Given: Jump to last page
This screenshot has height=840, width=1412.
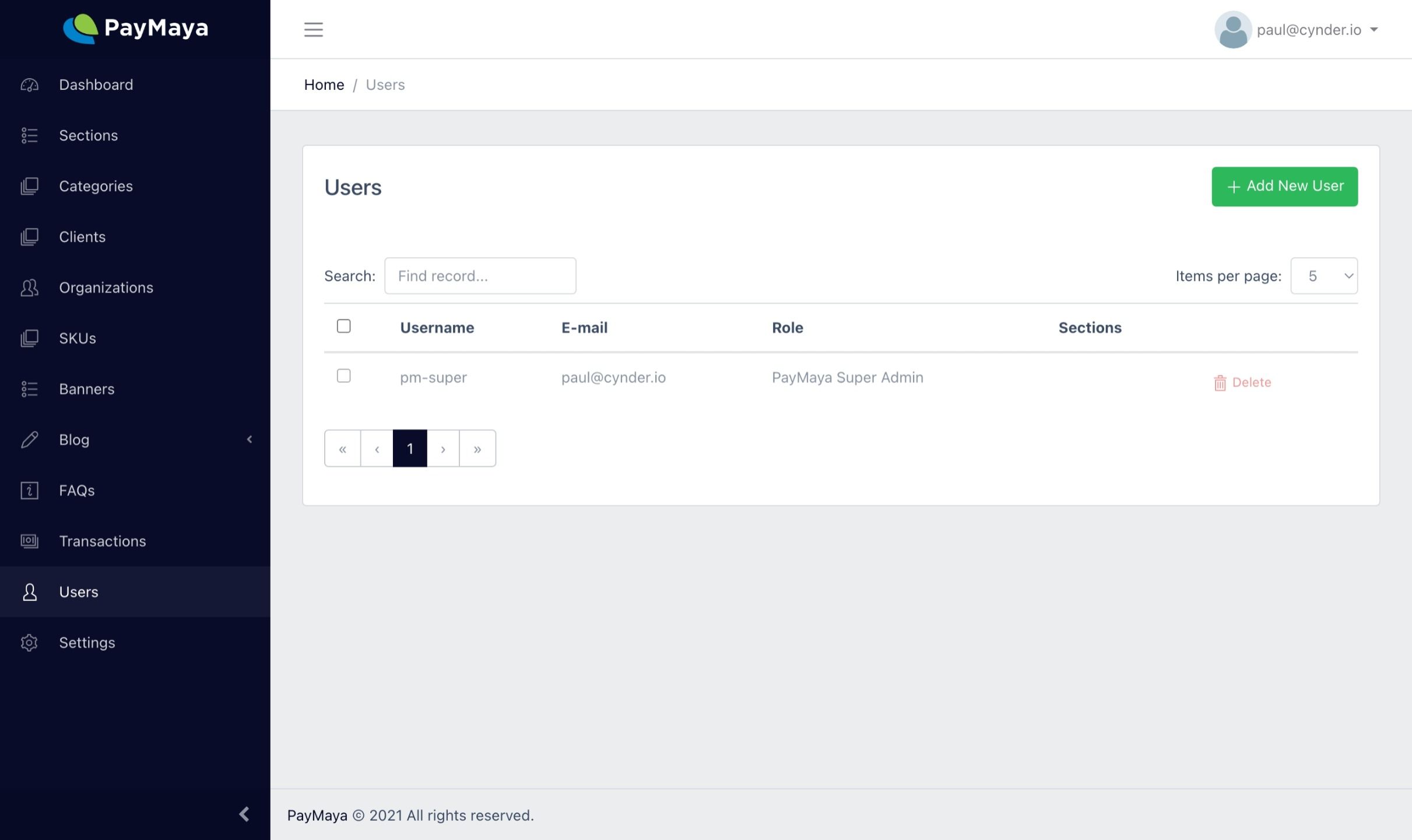Looking at the screenshot, I should pyautogui.click(x=477, y=448).
